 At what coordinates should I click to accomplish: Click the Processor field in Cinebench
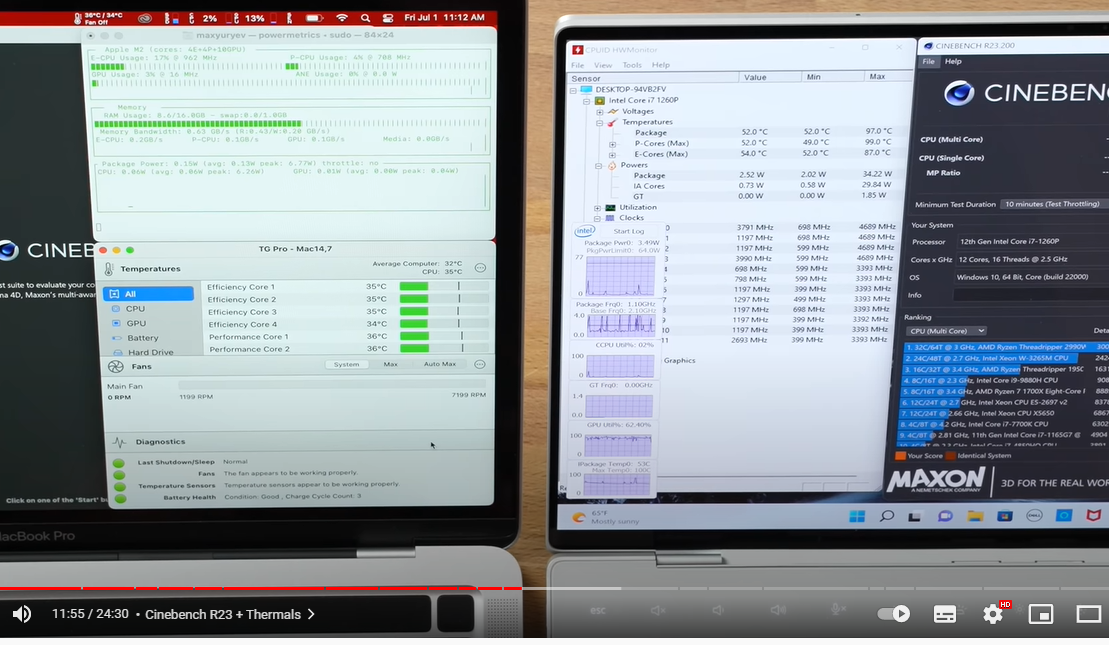(1031, 241)
